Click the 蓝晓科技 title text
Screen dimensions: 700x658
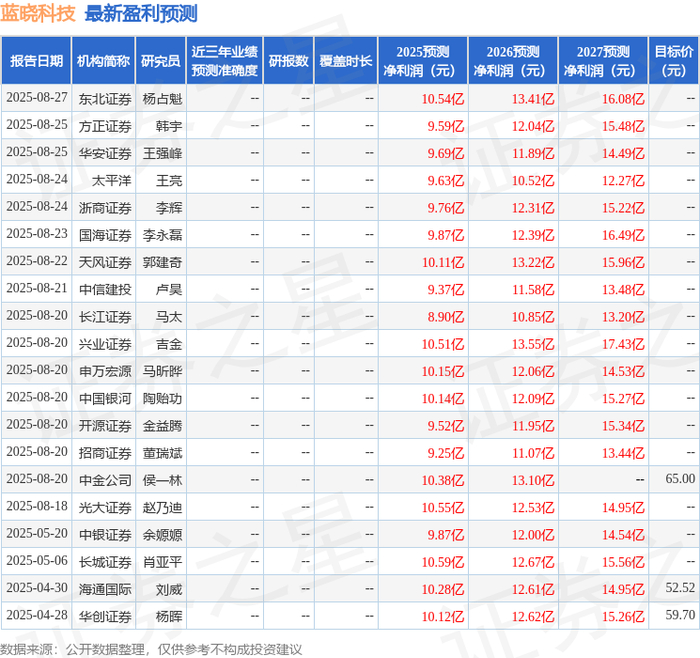pyautogui.click(x=38, y=13)
